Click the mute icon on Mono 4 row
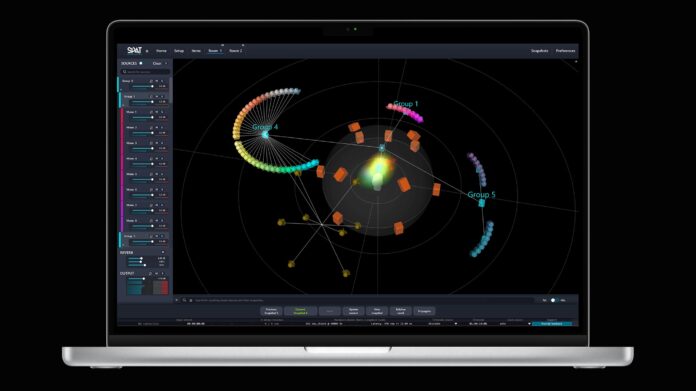Screen dimensions: 696x391 [x=157, y=158]
